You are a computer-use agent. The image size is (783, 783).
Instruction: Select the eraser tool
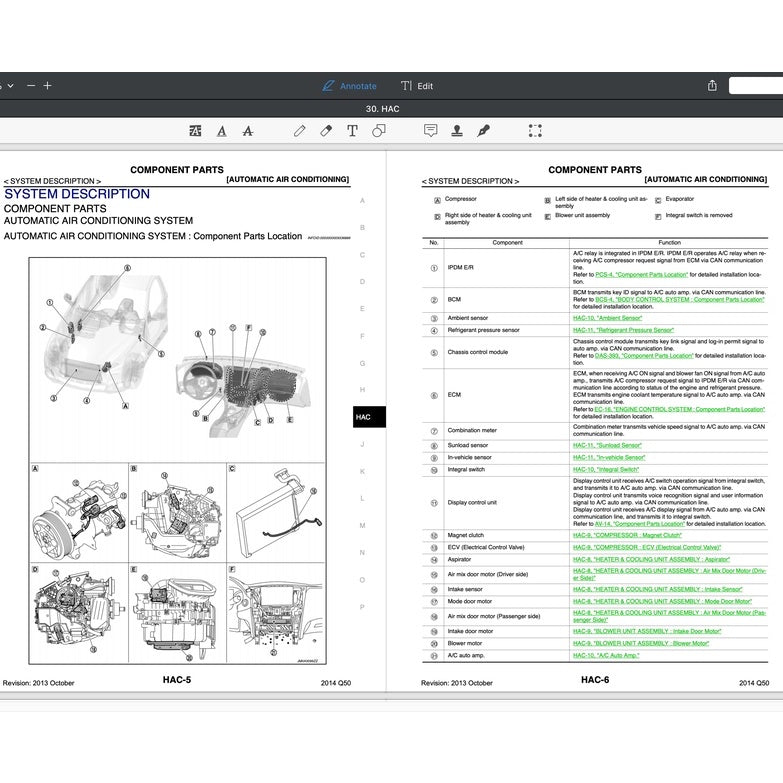[325, 131]
